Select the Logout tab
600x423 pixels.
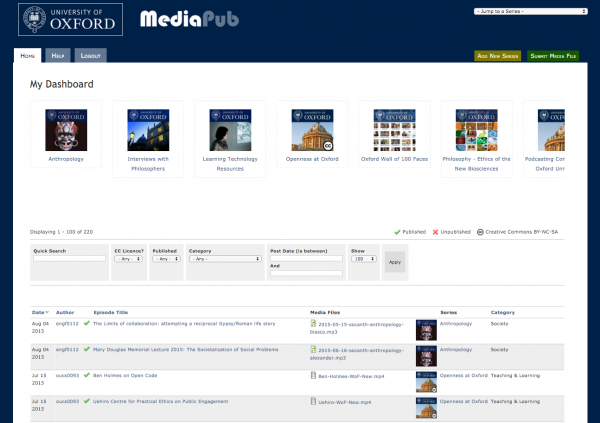point(90,56)
